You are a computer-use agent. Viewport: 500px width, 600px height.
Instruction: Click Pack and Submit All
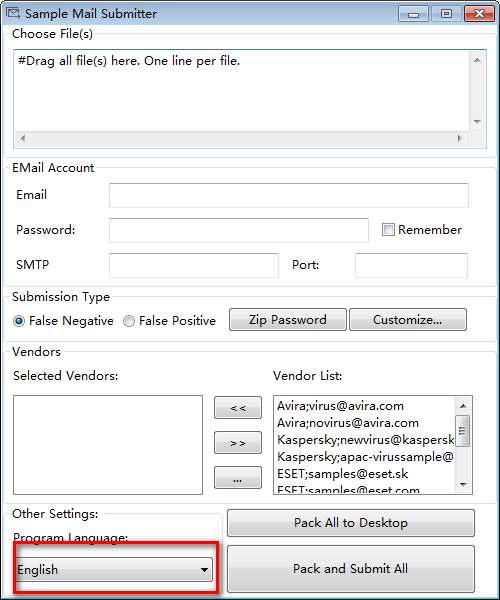tap(351, 569)
